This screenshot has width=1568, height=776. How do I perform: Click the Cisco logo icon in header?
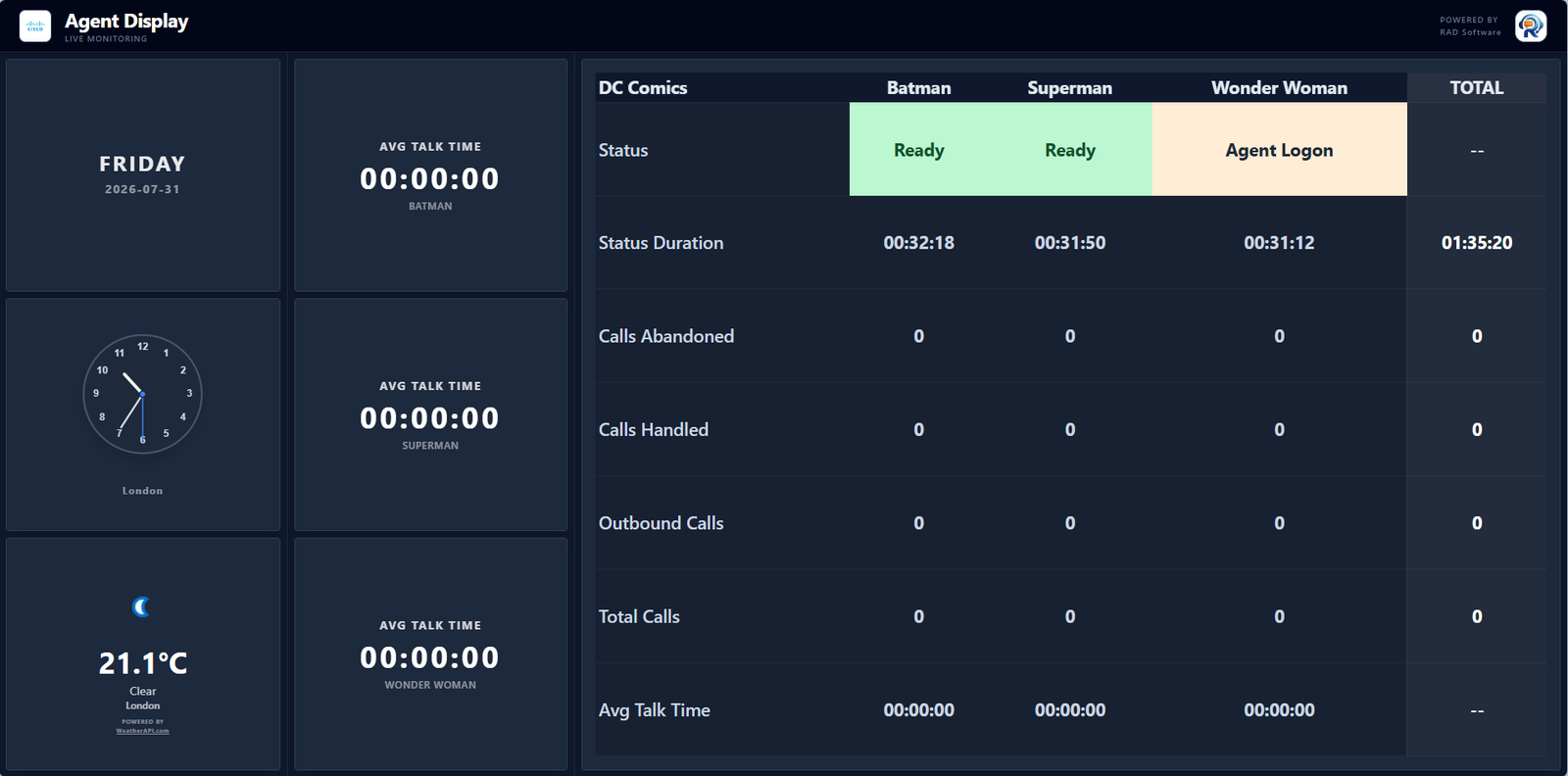pyautogui.click(x=35, y=26)
